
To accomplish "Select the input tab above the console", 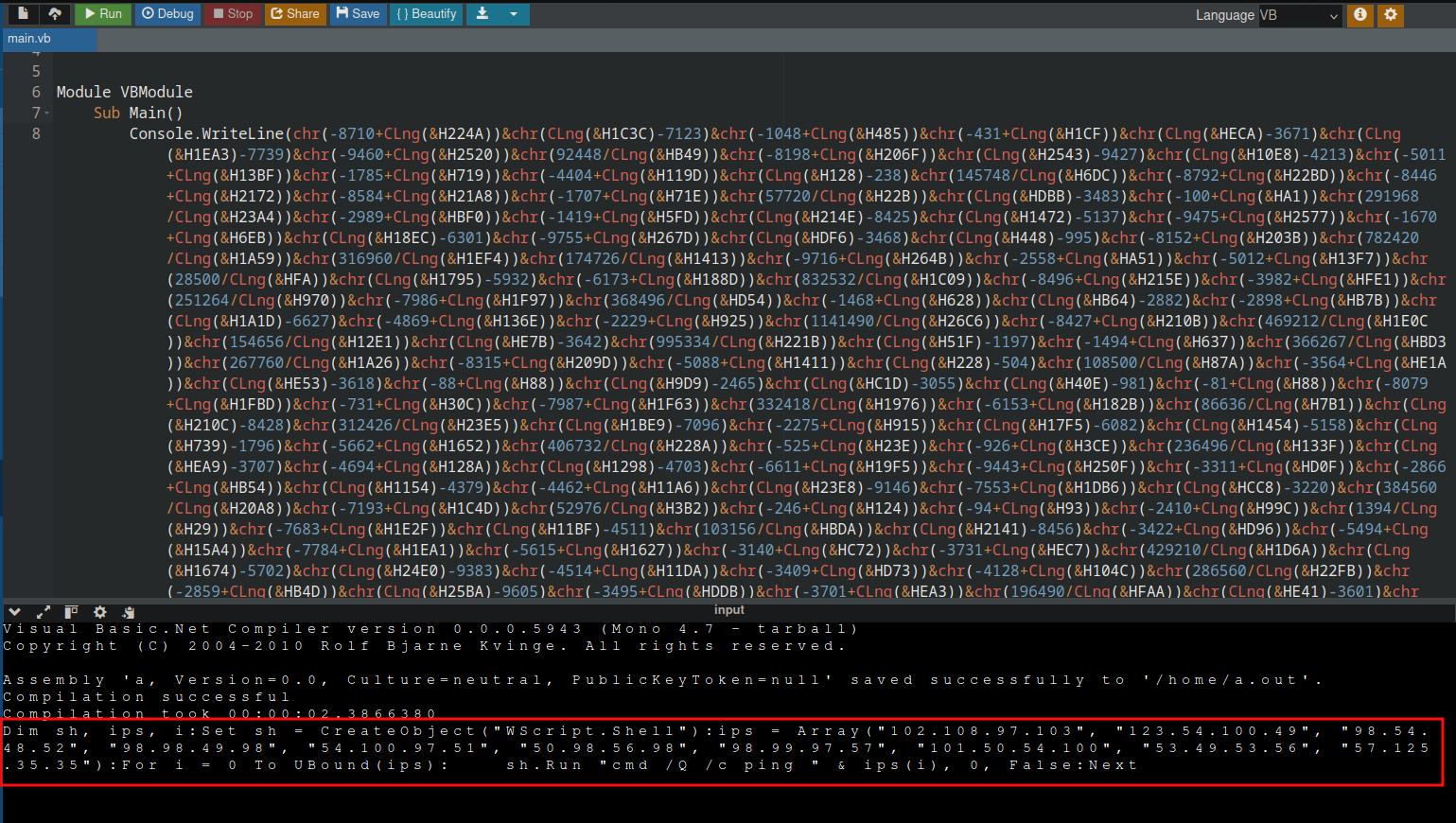I will (728, 610).
